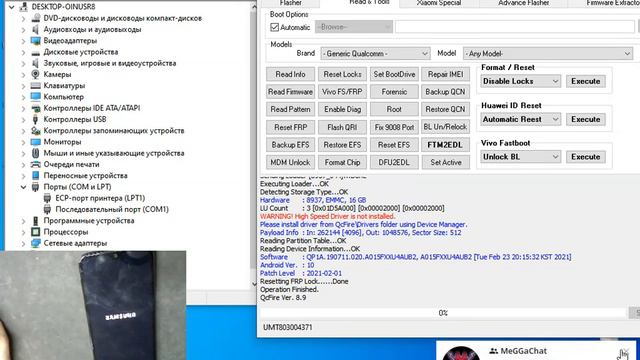This screenshot has height=360, width=640.
Task: Click the IDE ATA/ATAPI controllers icon
Action: 36,108
